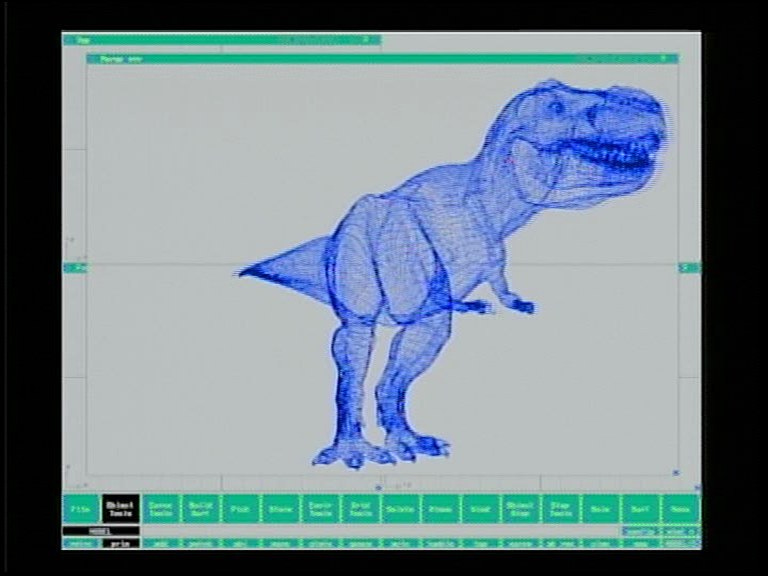This screenshot has height=576, width=768.
Task: Open the Delete menu
Action: 400,509
